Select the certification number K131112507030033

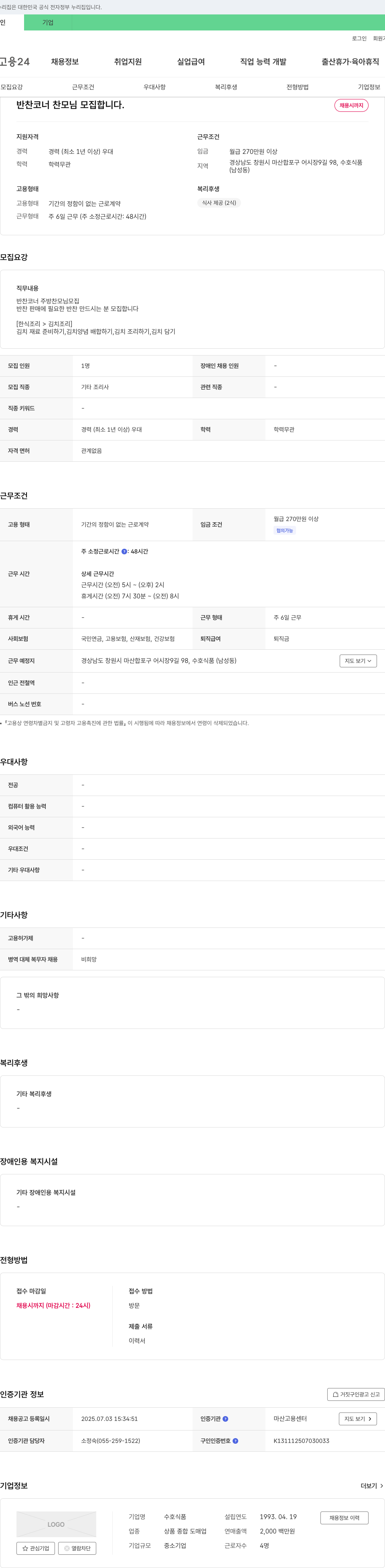302,1441
